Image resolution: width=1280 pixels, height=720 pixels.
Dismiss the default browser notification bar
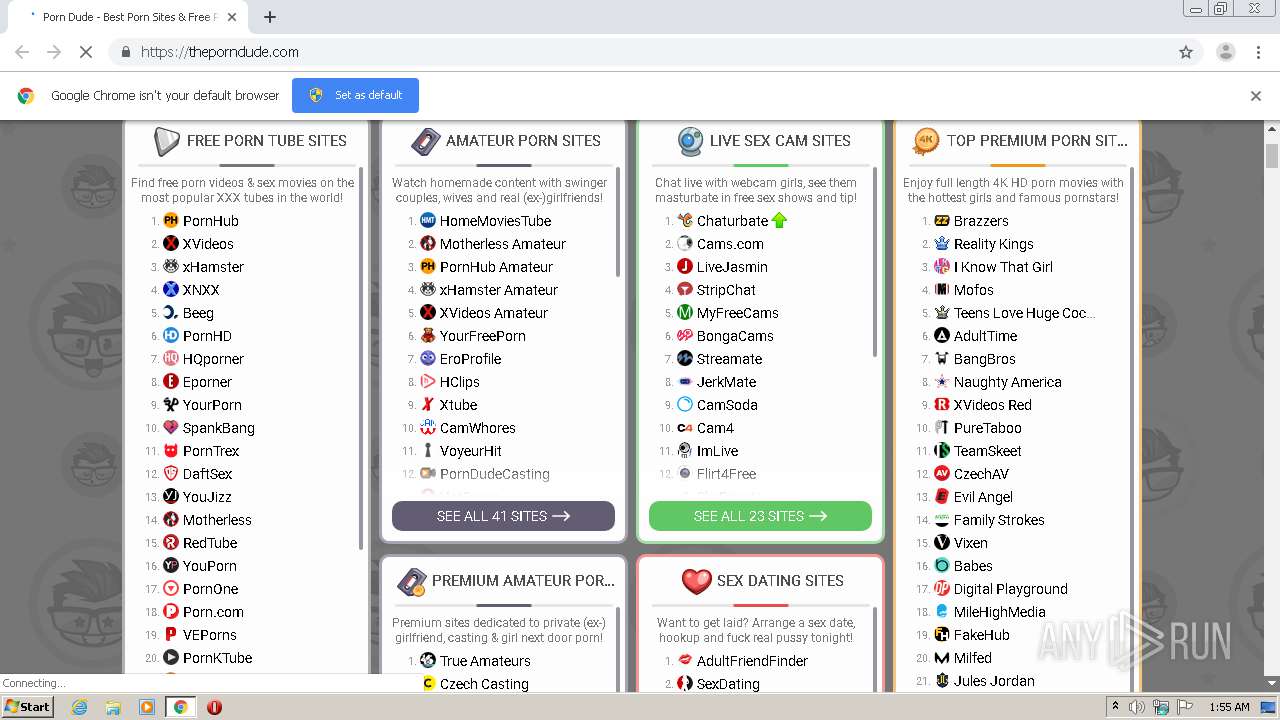[1256, 96]
